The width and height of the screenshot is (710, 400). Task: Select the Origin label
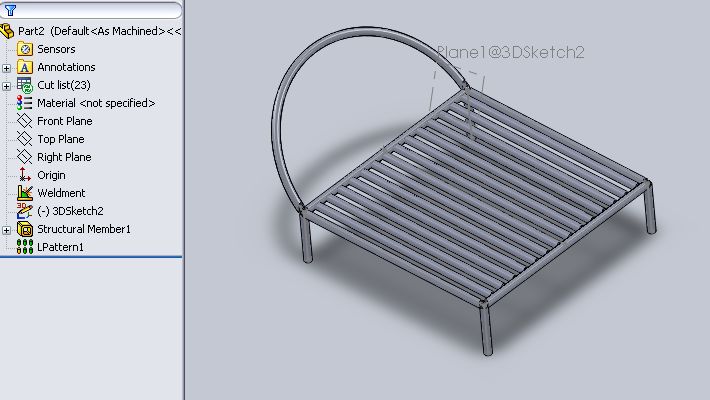tap(51, 175)
